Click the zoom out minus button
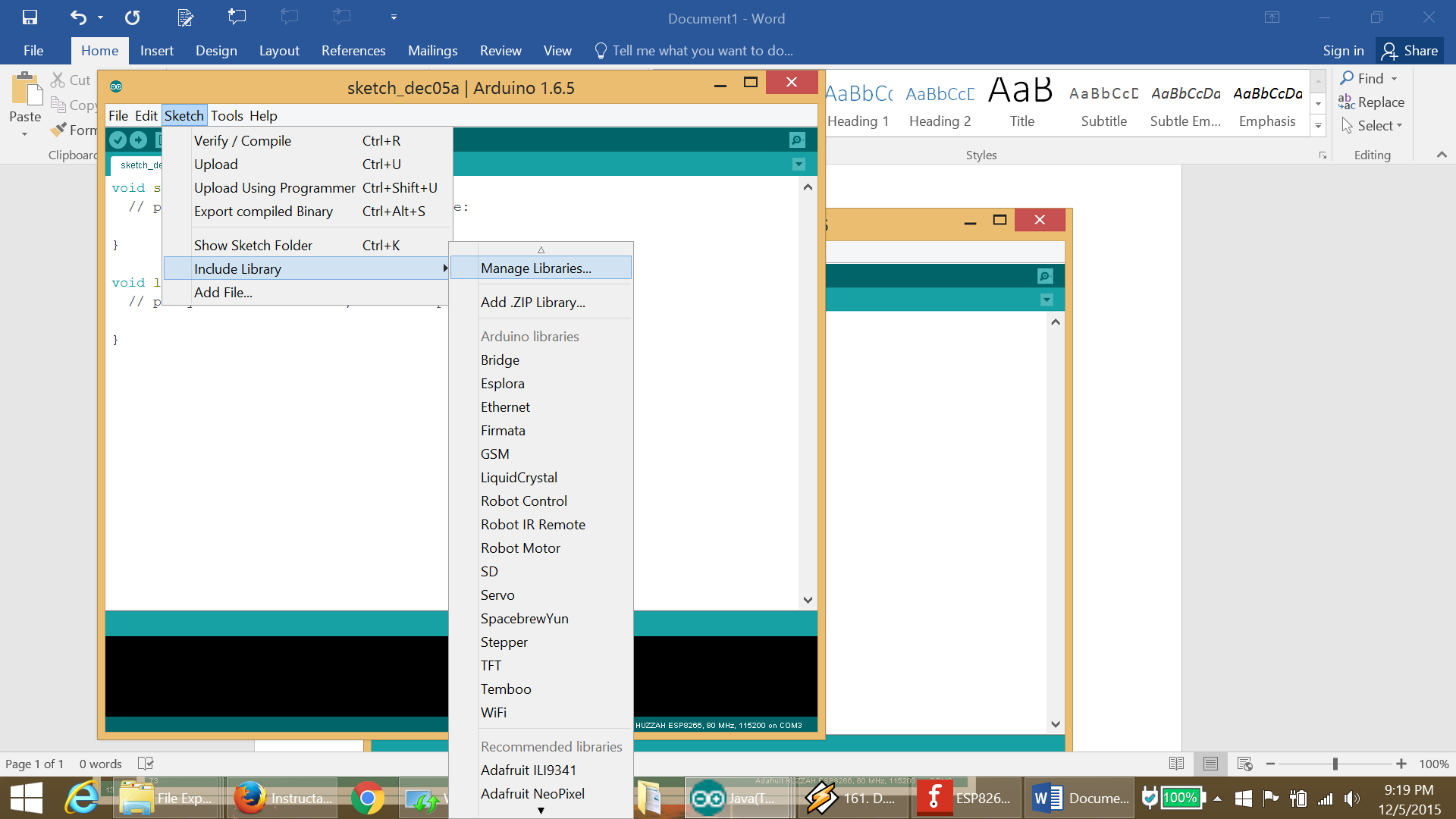The width and height of the screenshot is (1456, 819). pos(1270,764)
